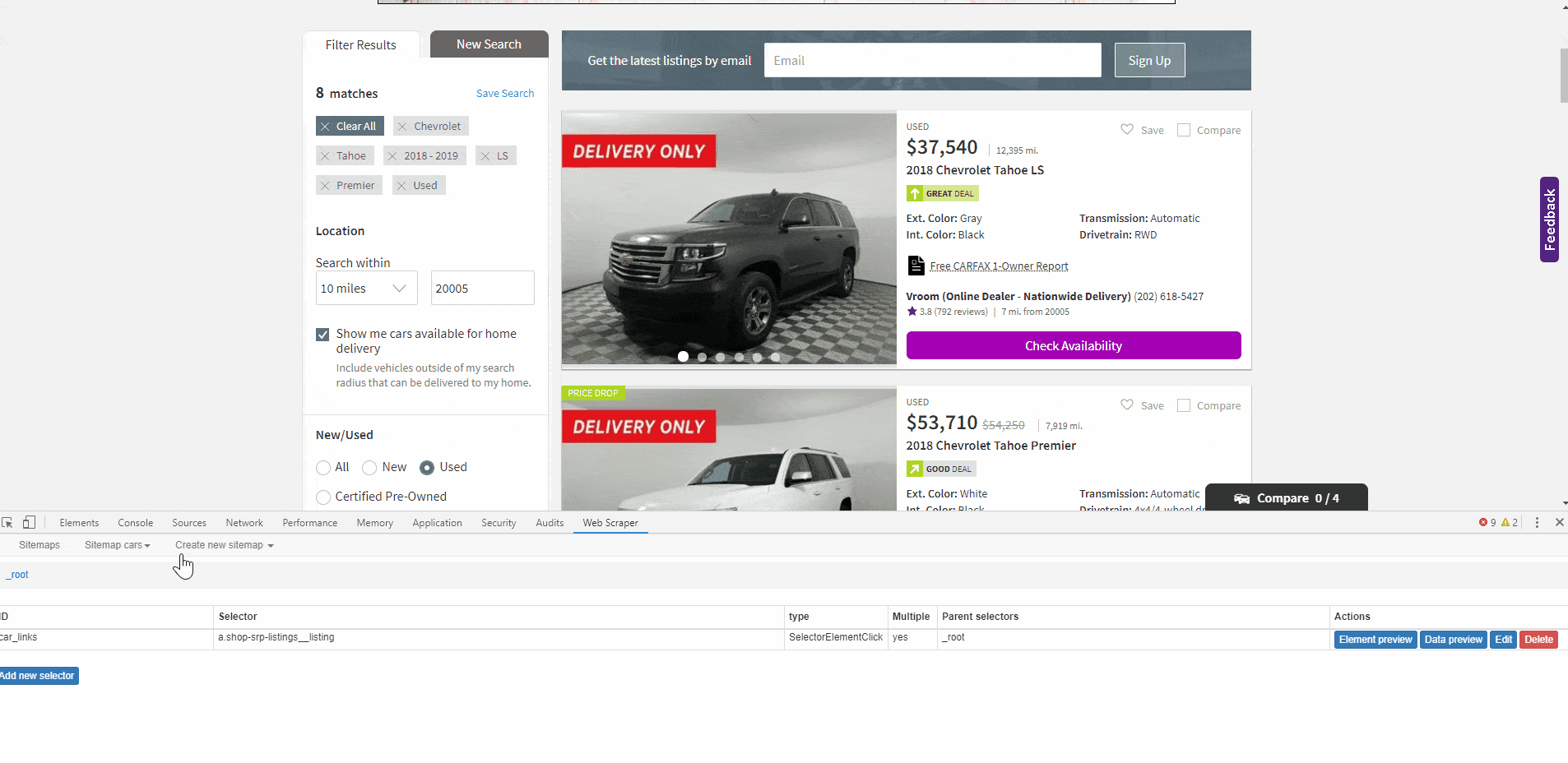The width and height of the screenshot is (1568, 763).
Task: Open Free CARFAX 1-Owner Report link
Action: point(999,266)
